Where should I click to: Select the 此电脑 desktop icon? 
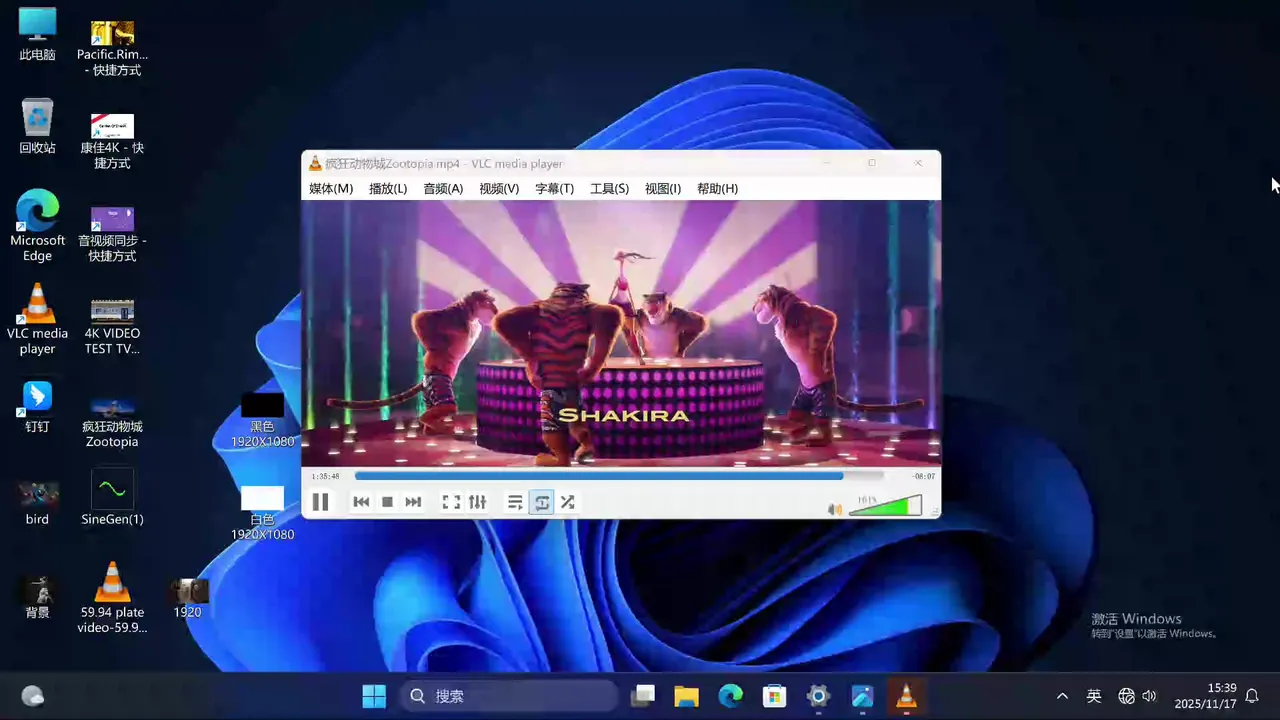37,34
